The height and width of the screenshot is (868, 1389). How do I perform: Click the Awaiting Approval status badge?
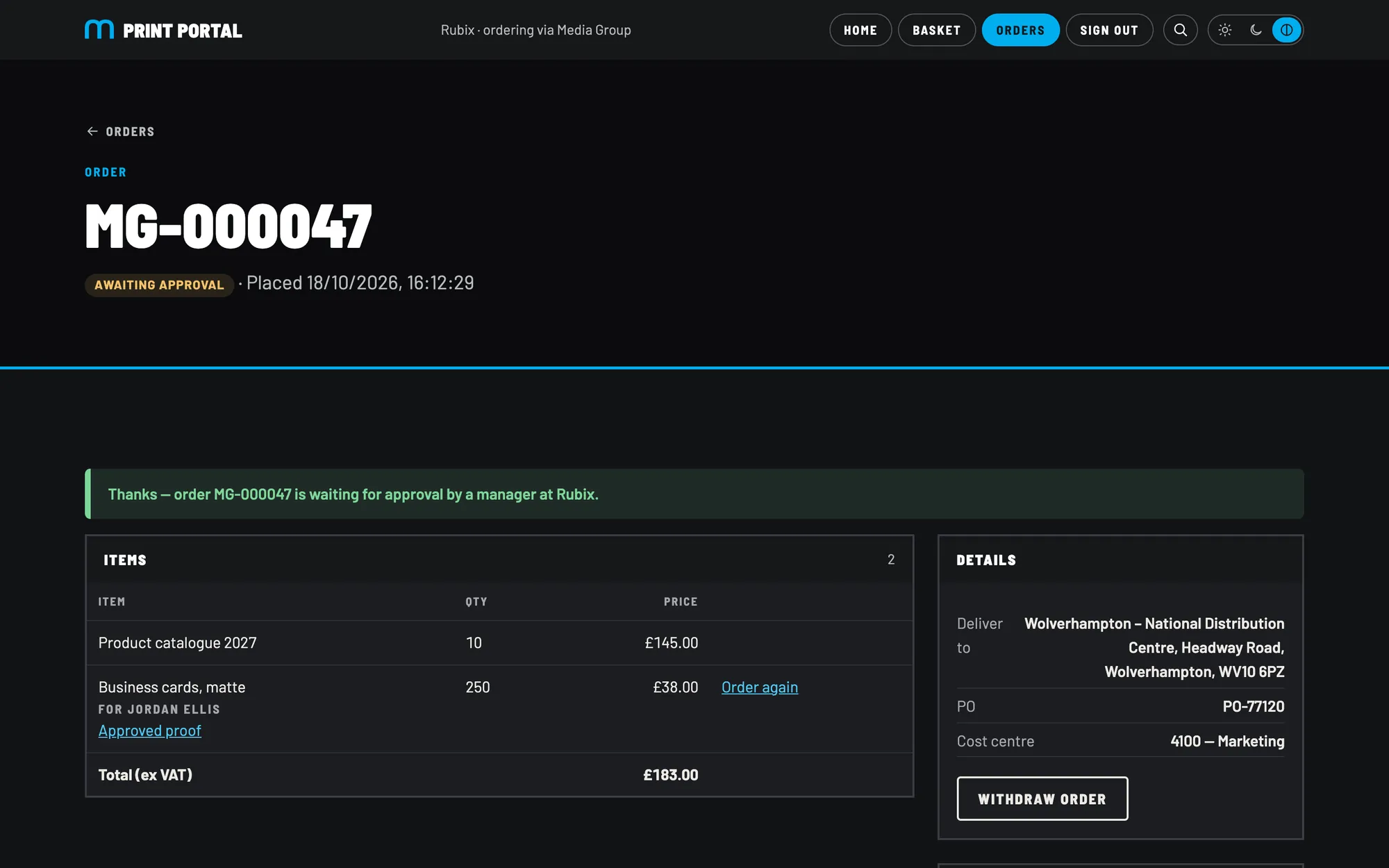tap(159, 285)
